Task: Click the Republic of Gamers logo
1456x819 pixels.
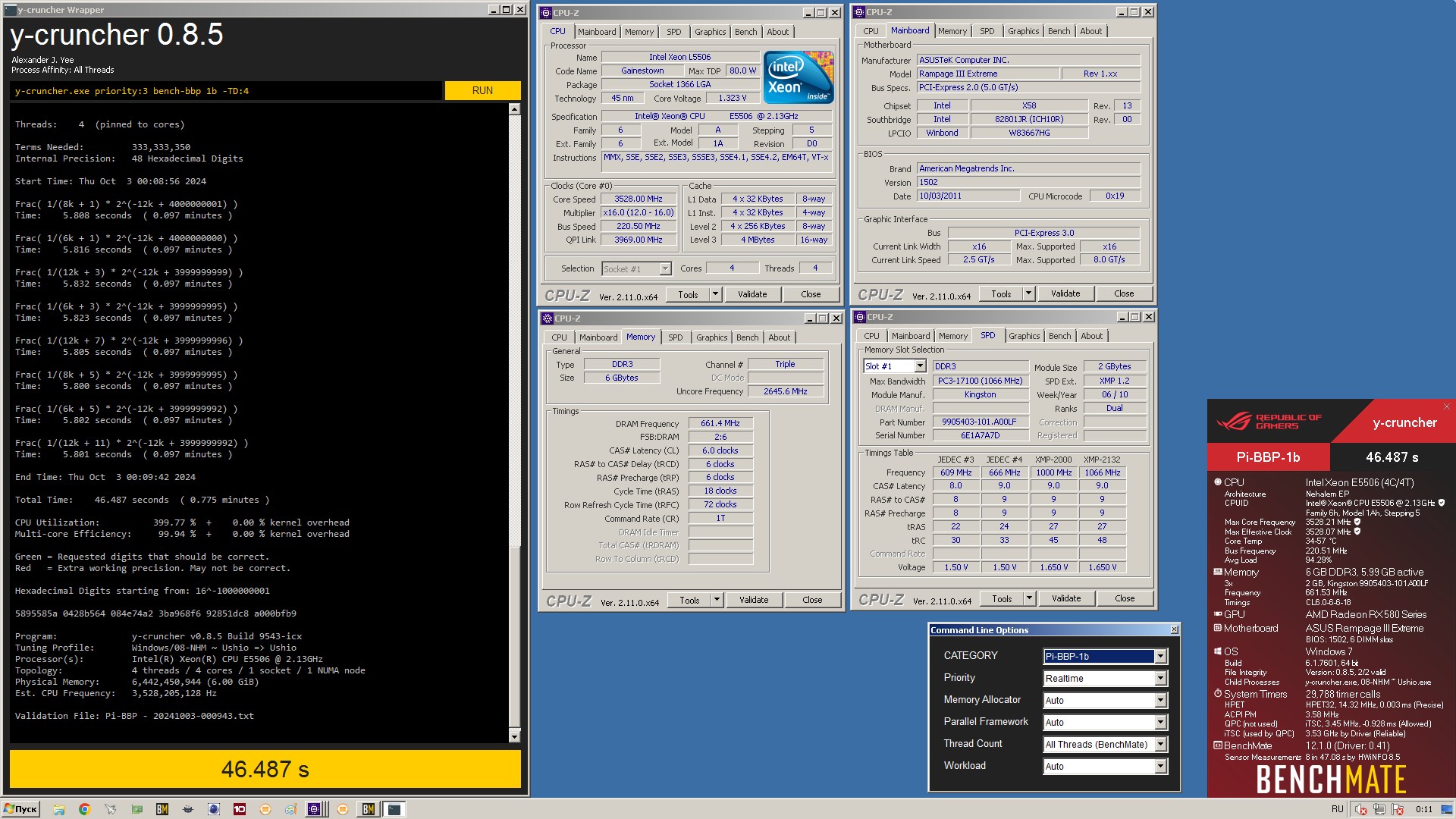Action: (x=1268, y=422)
